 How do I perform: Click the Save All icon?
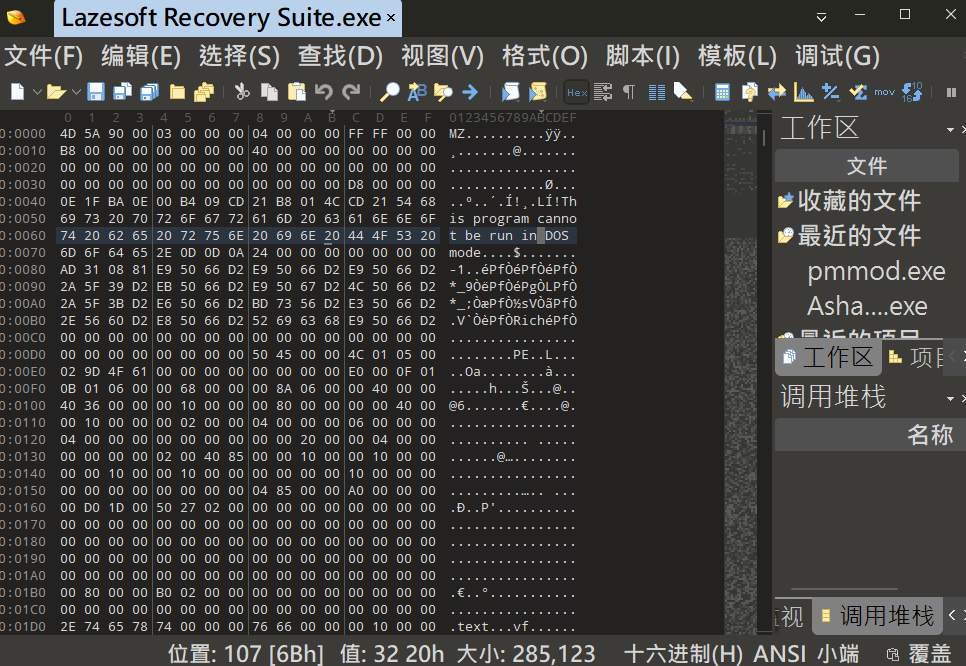[x=150, y=92]
